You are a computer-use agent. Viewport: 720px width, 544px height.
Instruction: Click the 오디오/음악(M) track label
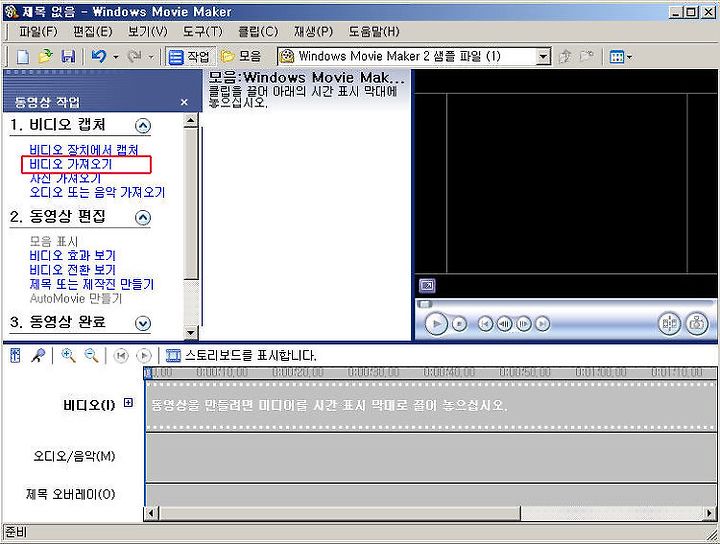point(74,456)
